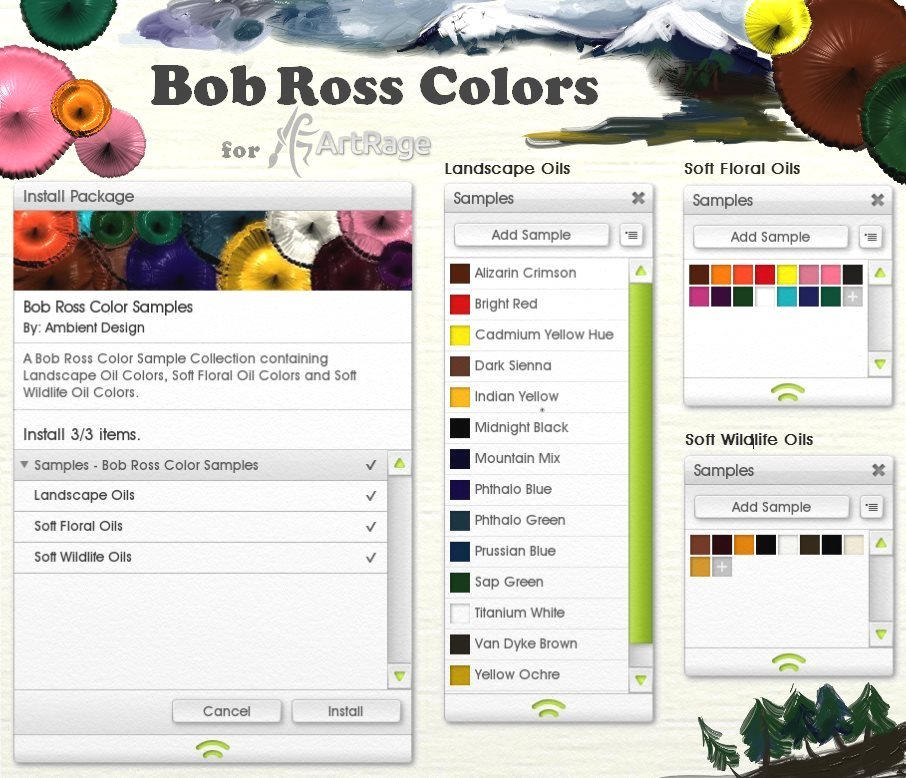This screenshot has width=906, height=778.
Task: Click the green arc grip below Soft Wildlife Oils panel
Action: pyautogui.click(x=788, y=662)
